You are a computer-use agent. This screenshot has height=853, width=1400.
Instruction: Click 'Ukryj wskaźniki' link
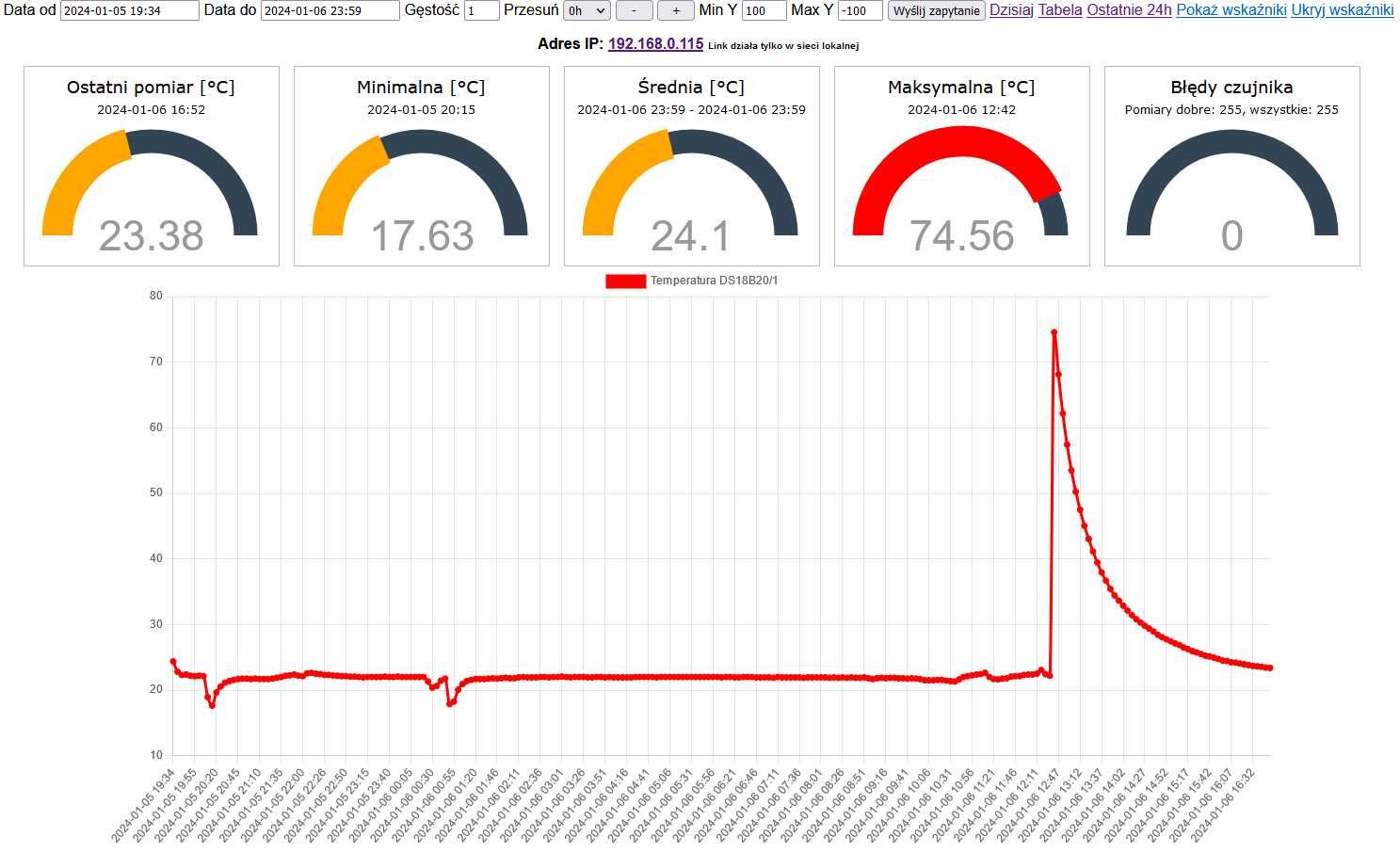pos(1343,10)
